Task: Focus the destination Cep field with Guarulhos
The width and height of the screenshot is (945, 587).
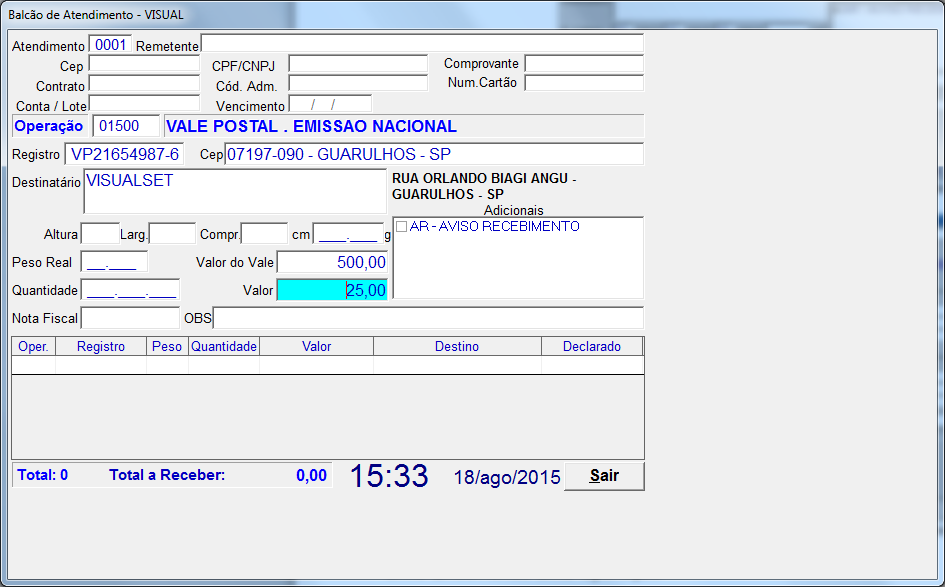Action: [x=434, y=154]
